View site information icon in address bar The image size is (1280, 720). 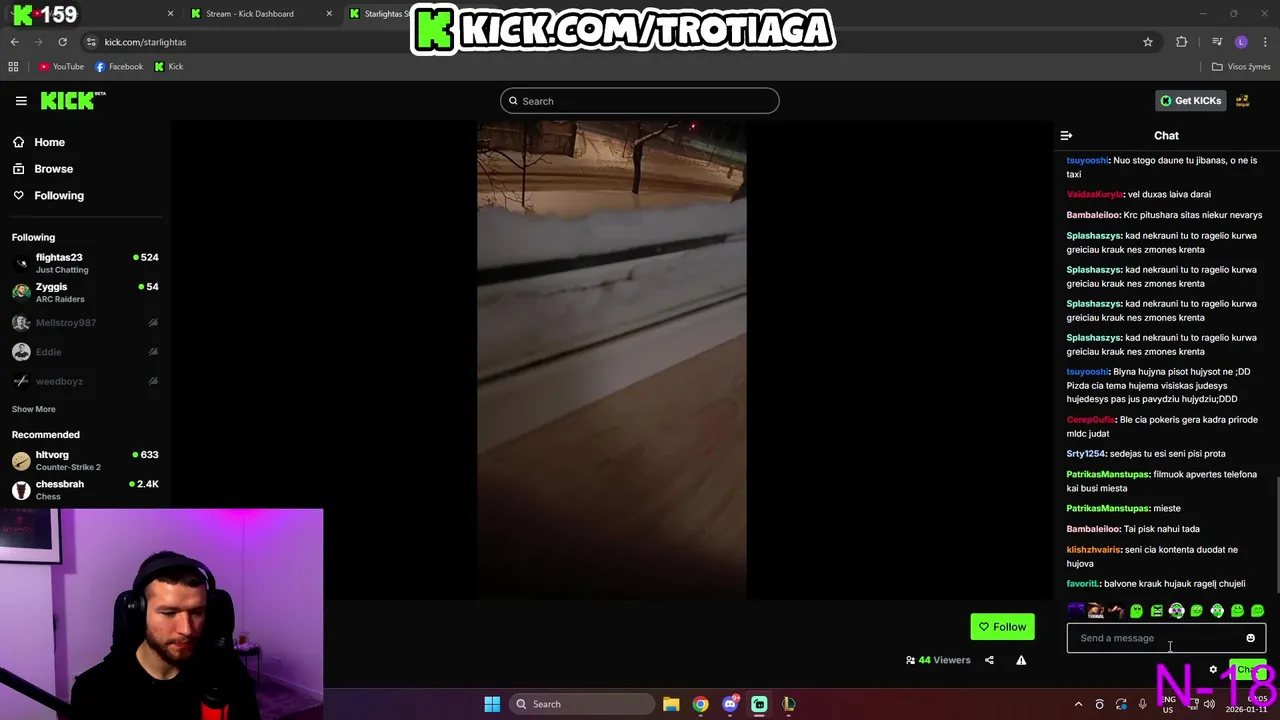coord(91,42)
